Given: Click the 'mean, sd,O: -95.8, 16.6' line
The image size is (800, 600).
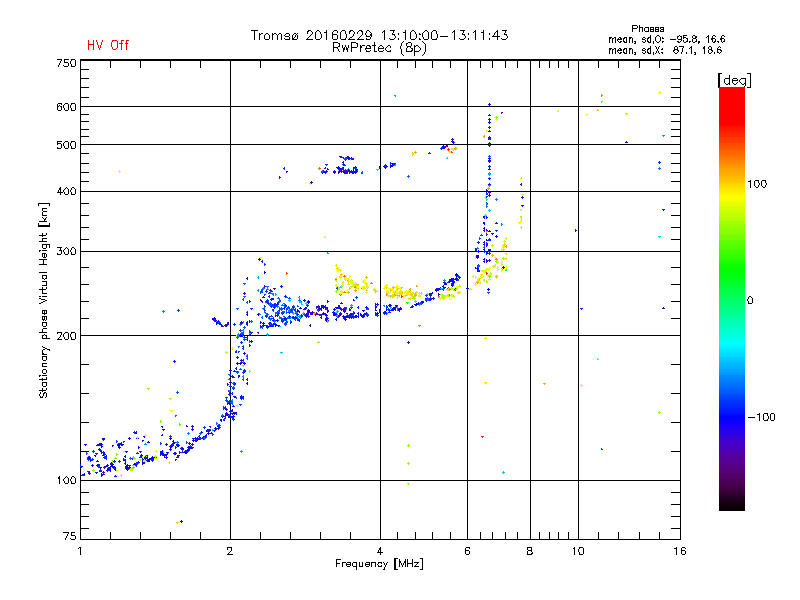Looking at the screenshot, I should tap(666, 39).
